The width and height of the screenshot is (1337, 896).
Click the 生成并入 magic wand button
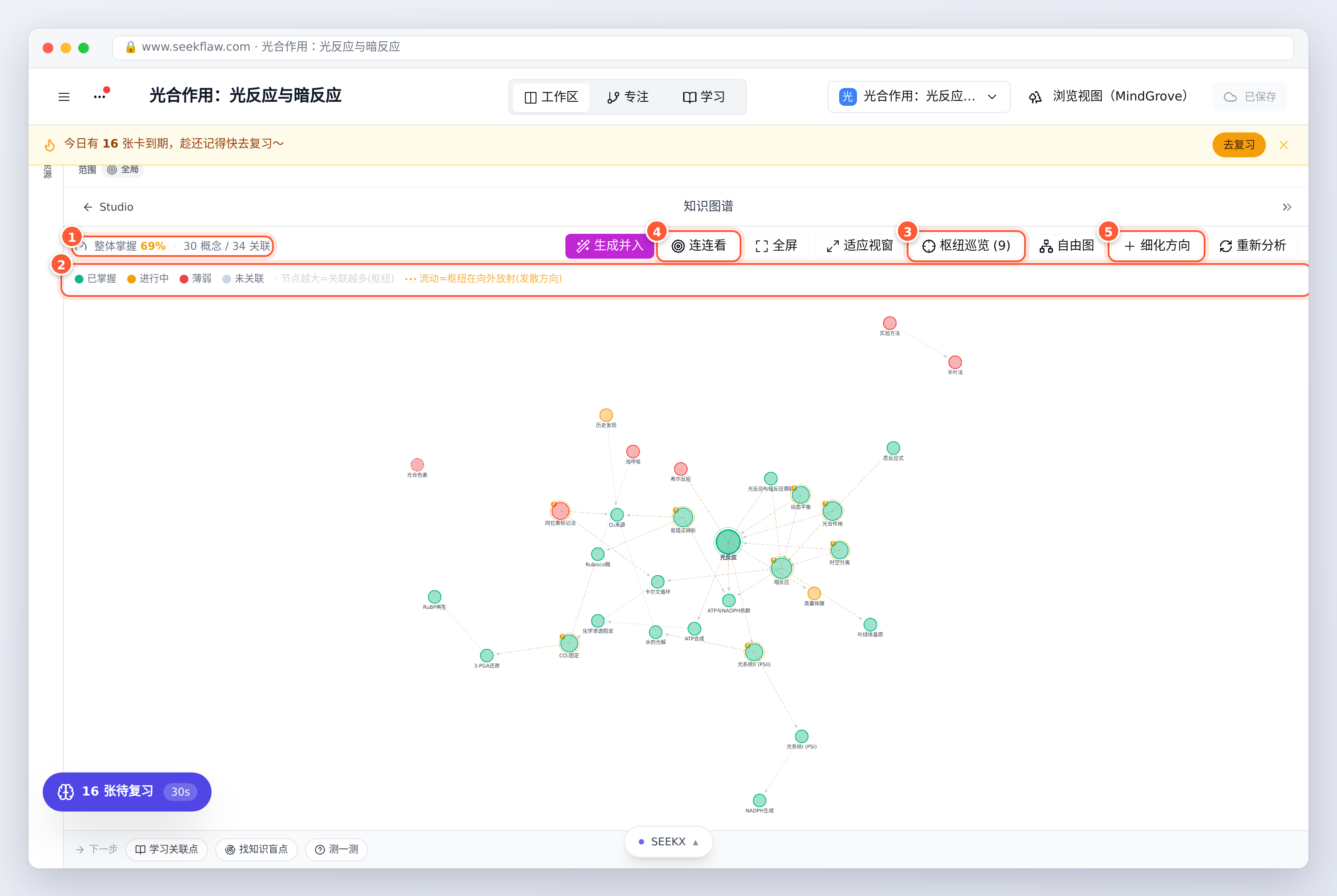[x=610, y=246]
